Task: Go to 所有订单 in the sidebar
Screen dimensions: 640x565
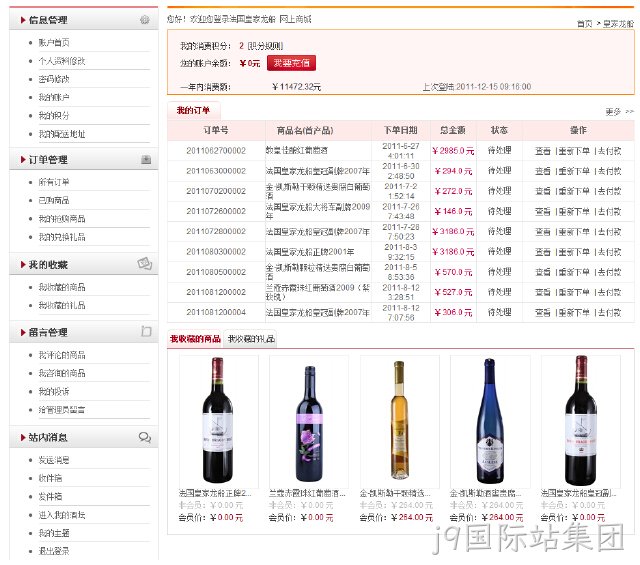Action: pyautogui.click(x=54, y=182)
